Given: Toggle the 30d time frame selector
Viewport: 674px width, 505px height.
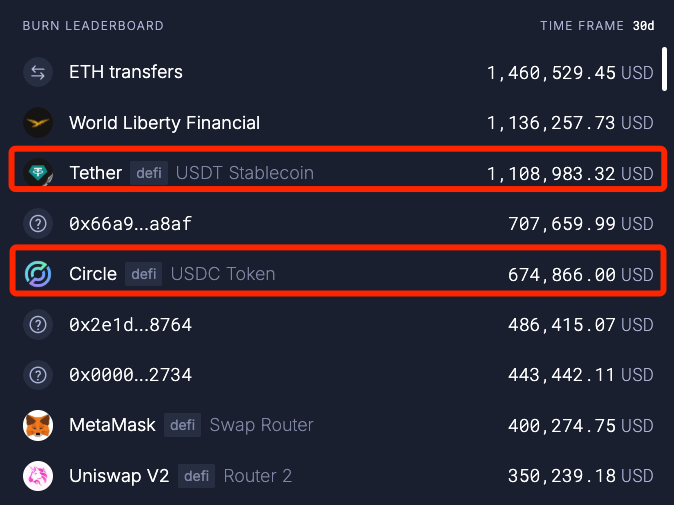Looking at the screenshot, I should [643, 26].
